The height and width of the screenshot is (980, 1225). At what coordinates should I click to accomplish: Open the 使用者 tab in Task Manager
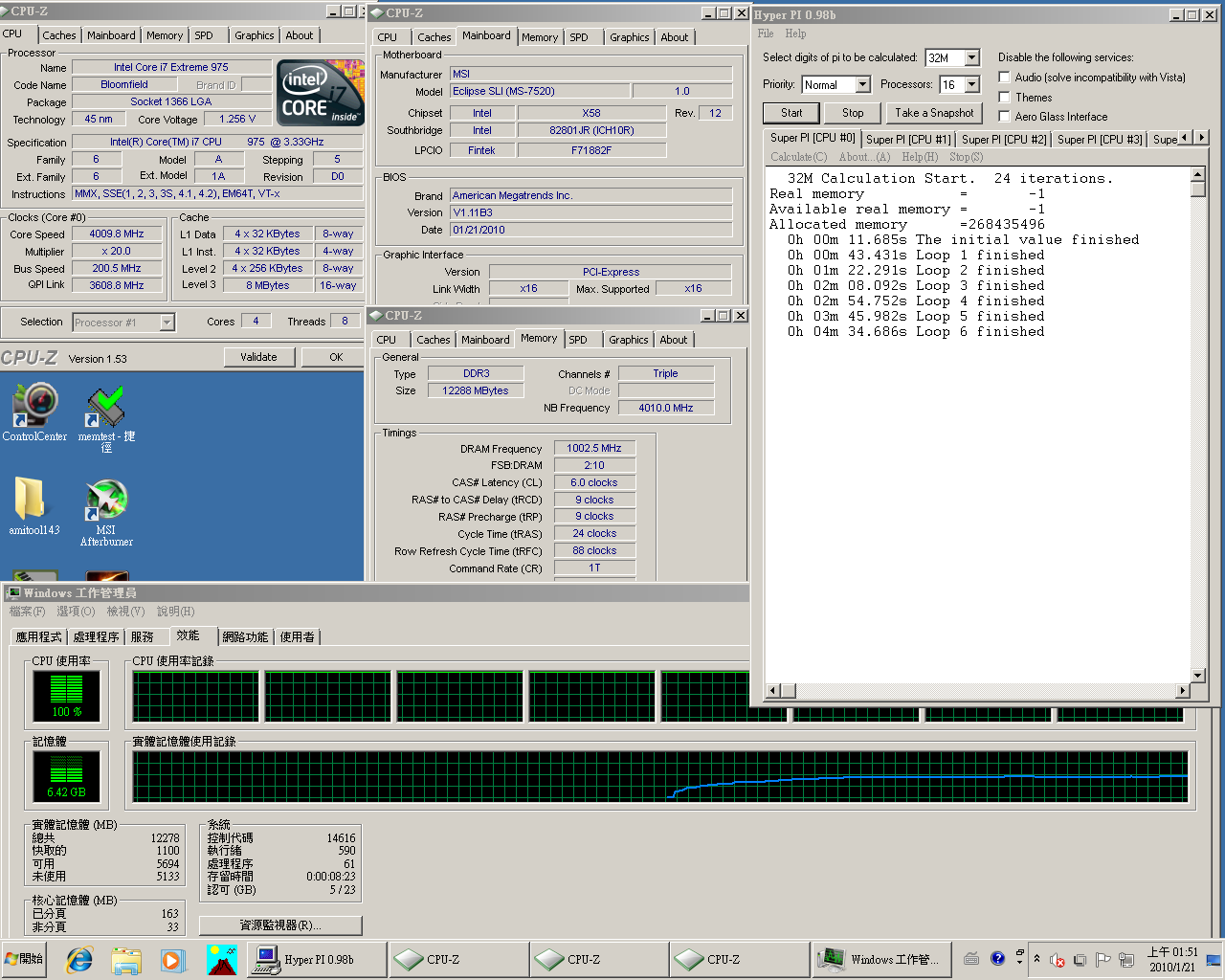(297, 636)
